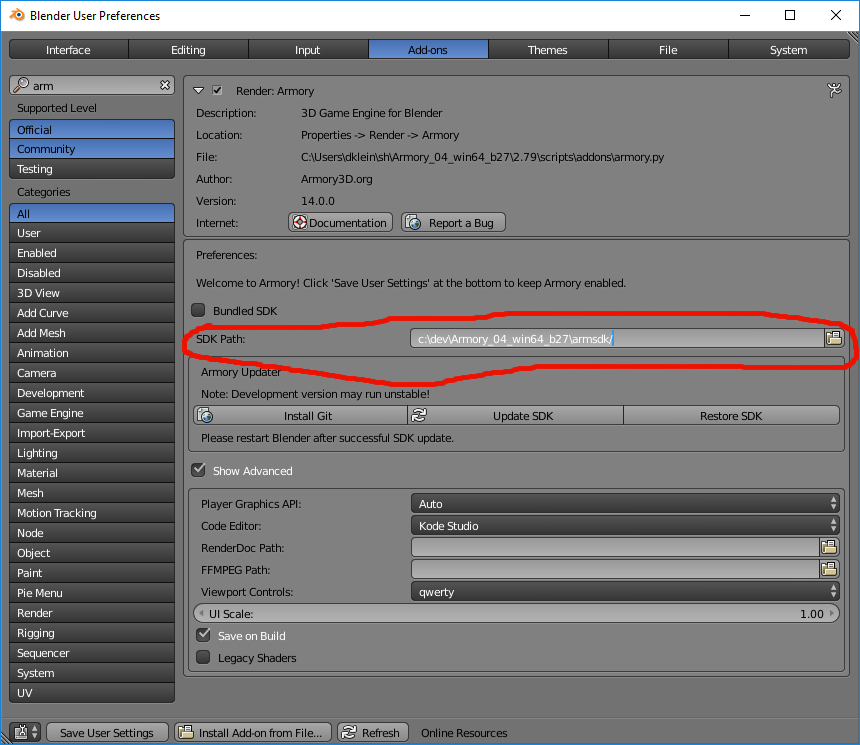Screen dimensions: 860x745
Task: Switch to the Themes tab
Action: tap(548, 49)
